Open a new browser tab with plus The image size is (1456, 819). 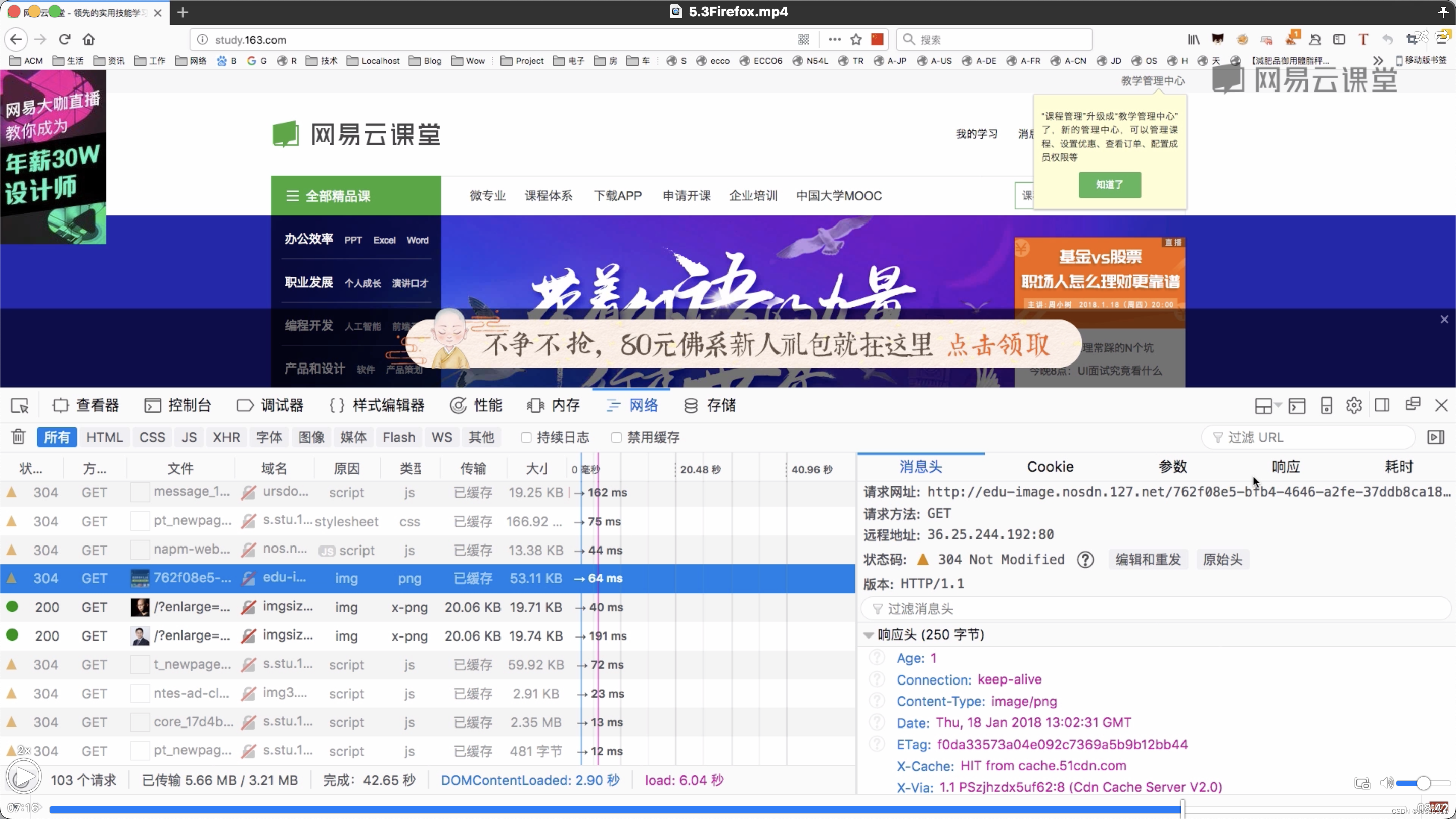click(182, 12)
